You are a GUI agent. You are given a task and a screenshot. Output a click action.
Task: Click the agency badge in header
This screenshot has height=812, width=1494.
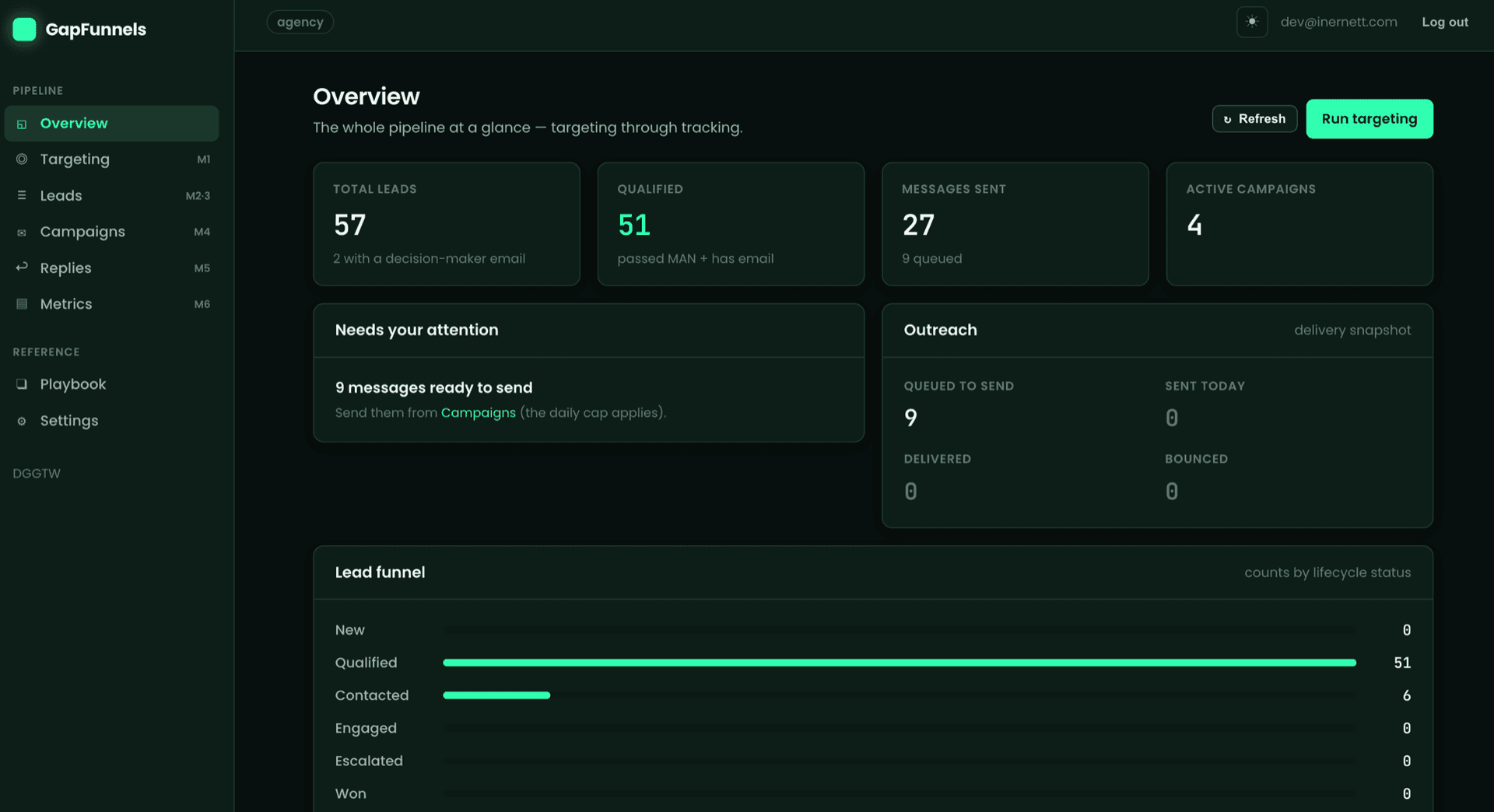click(300, 23)
